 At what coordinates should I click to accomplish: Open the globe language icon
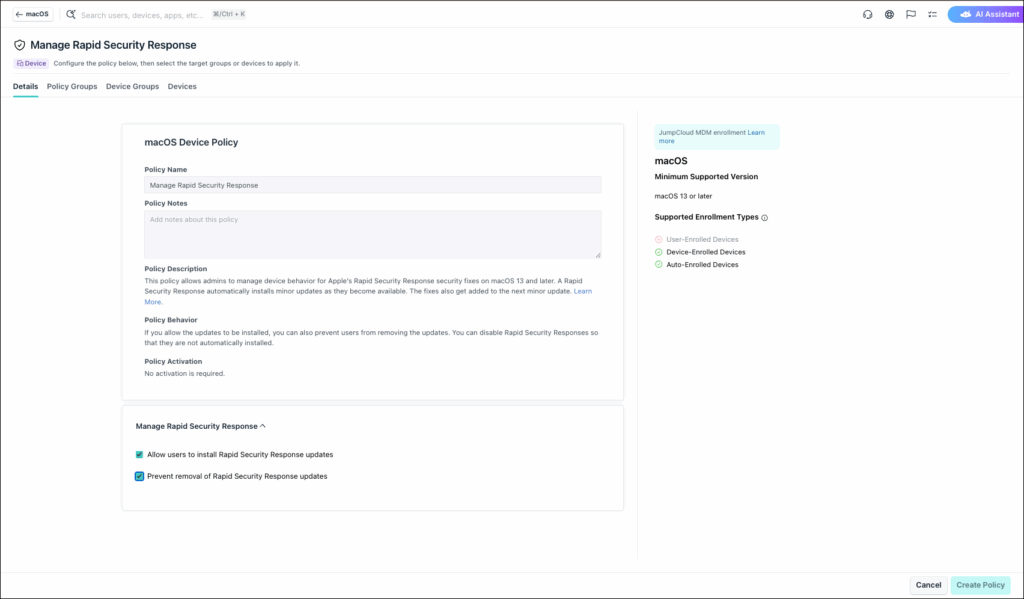point(889,14)
